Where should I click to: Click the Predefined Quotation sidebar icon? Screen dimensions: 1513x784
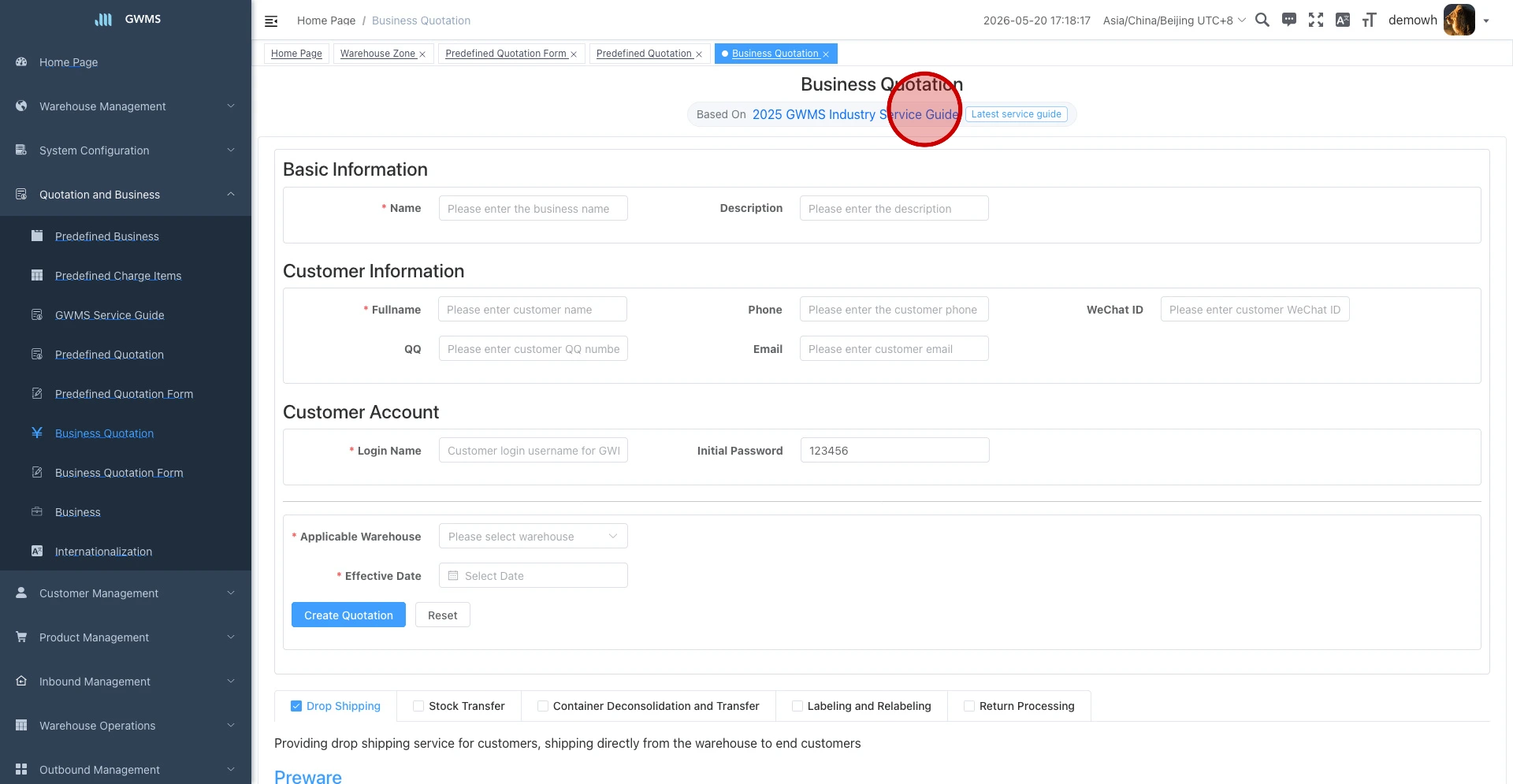click(37, 354)
